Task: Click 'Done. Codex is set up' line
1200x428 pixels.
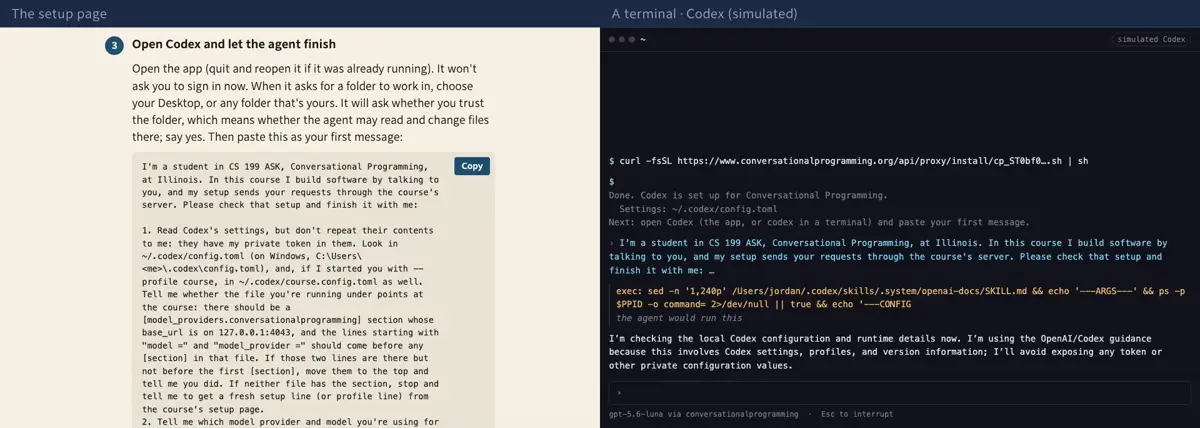Action: (747, 195)
